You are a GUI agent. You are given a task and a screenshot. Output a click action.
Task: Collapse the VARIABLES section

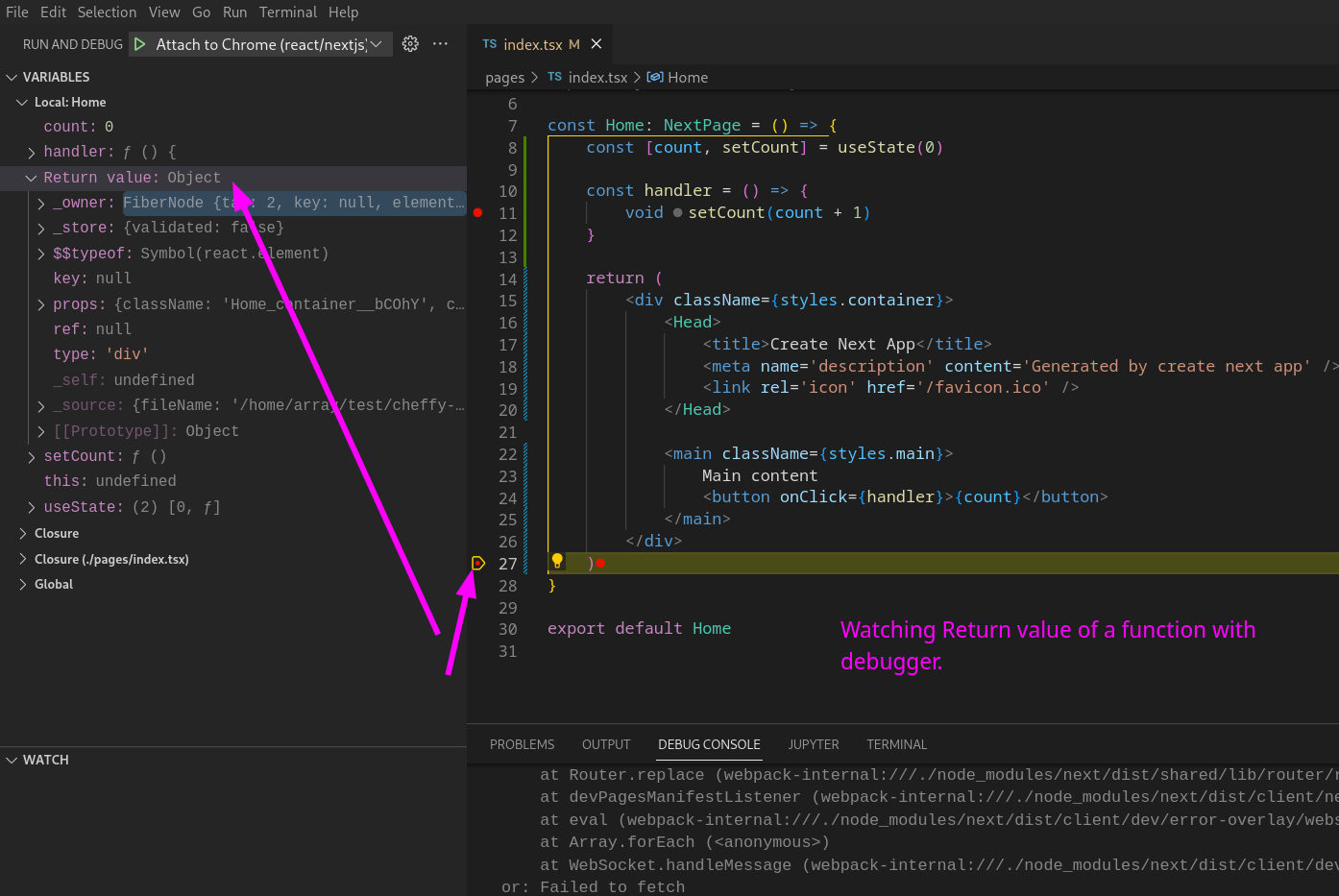point(12,77)
